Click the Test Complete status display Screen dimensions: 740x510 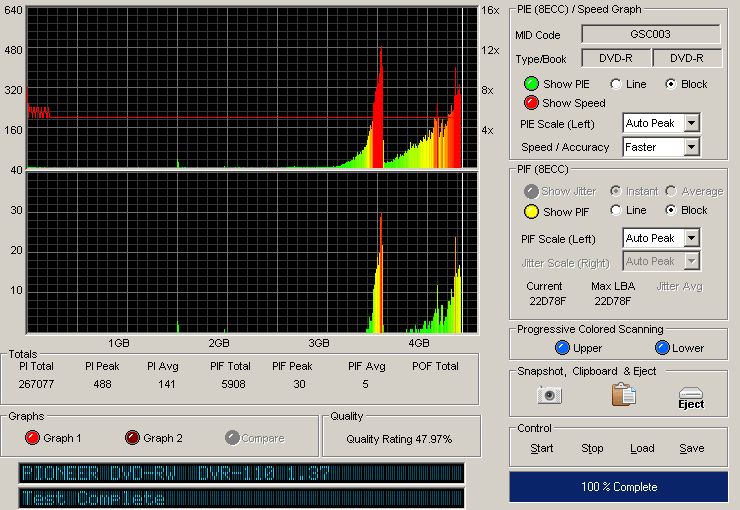click(241, 498)
